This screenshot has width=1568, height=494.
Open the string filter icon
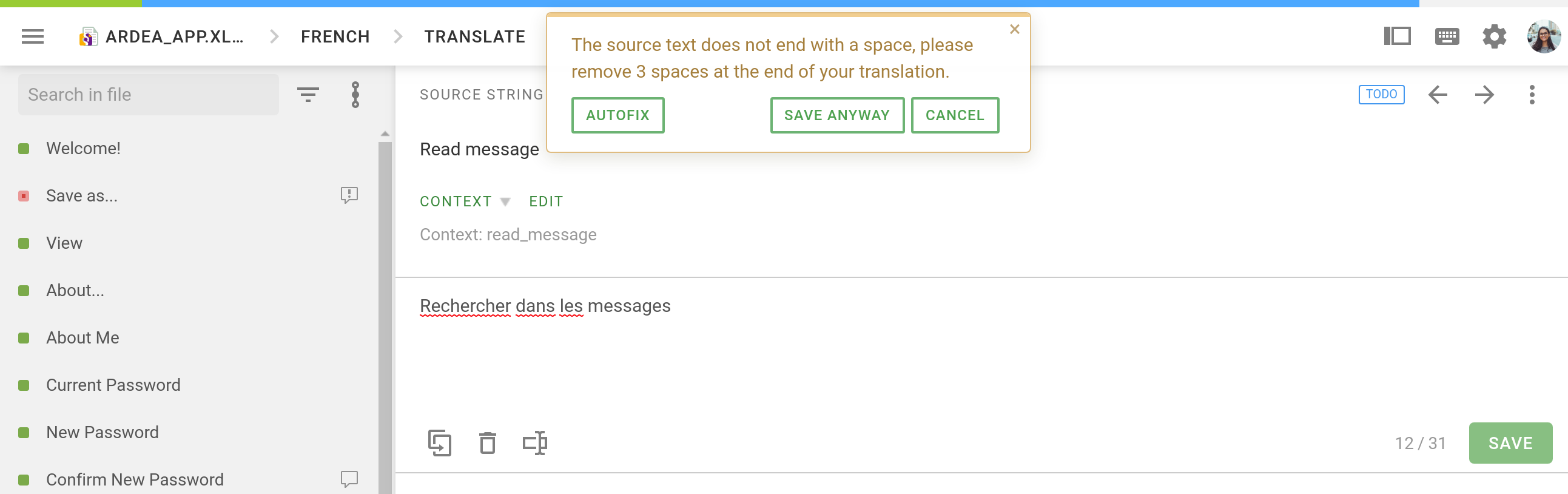click(x=308, y=95)
